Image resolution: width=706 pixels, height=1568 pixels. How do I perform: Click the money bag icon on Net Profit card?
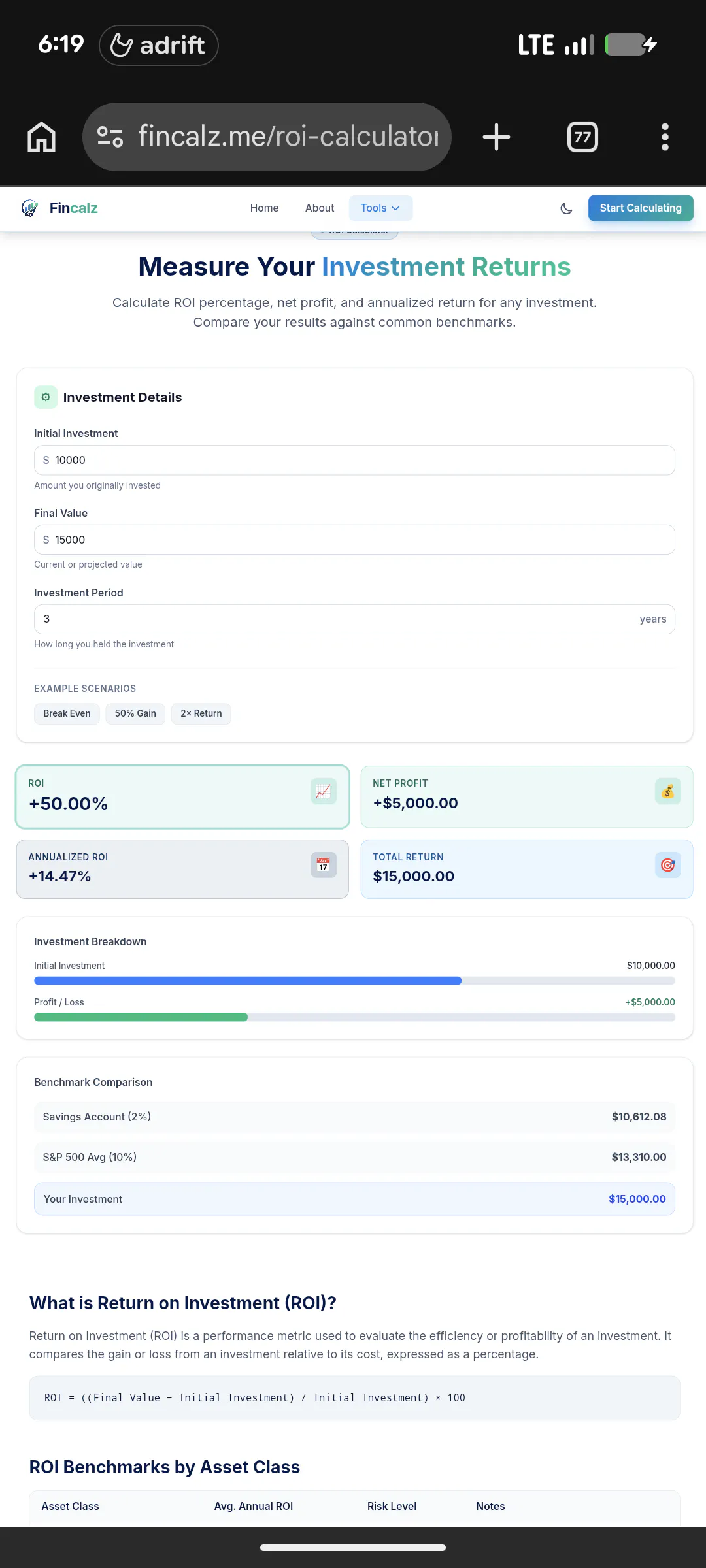pyautogui.click(x=667, y=791)
